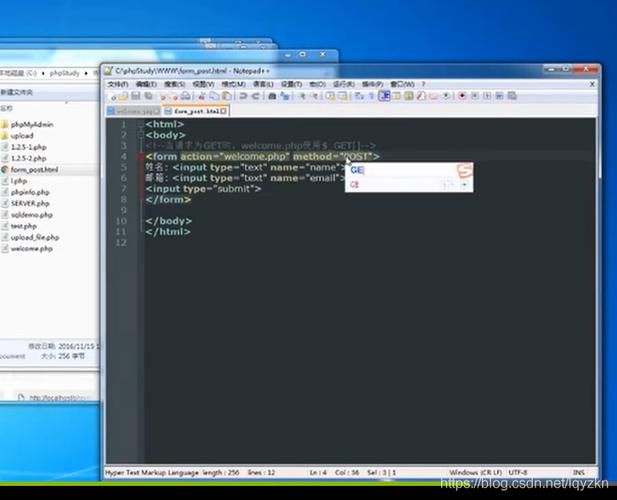Open breadcrumb arrow after phpStudy in Explorer
Viewport: 617px width, 500px height.
(86, 74)
